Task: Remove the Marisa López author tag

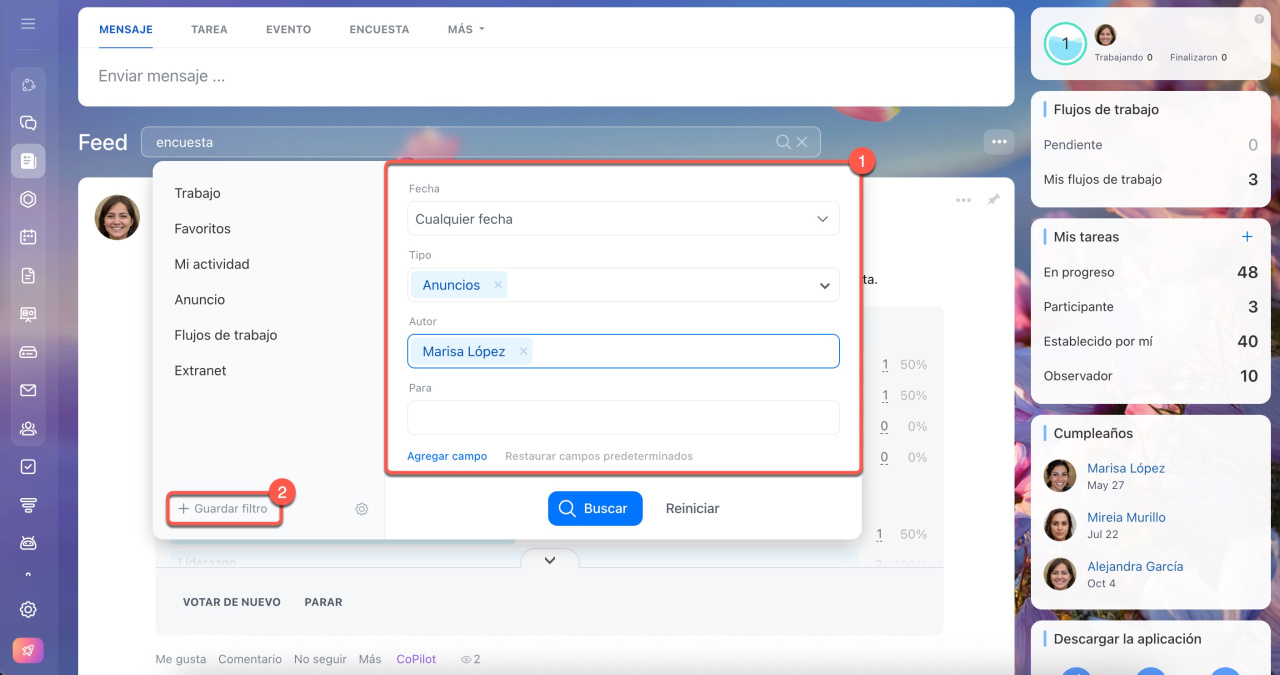Action: coord(523,352)
